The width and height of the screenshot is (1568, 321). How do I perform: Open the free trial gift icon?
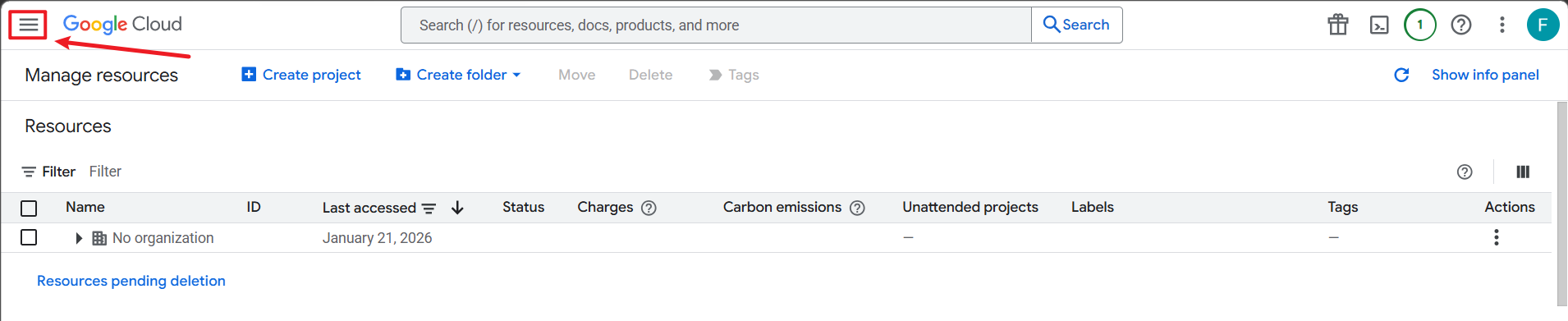[x=1338, y=25]
